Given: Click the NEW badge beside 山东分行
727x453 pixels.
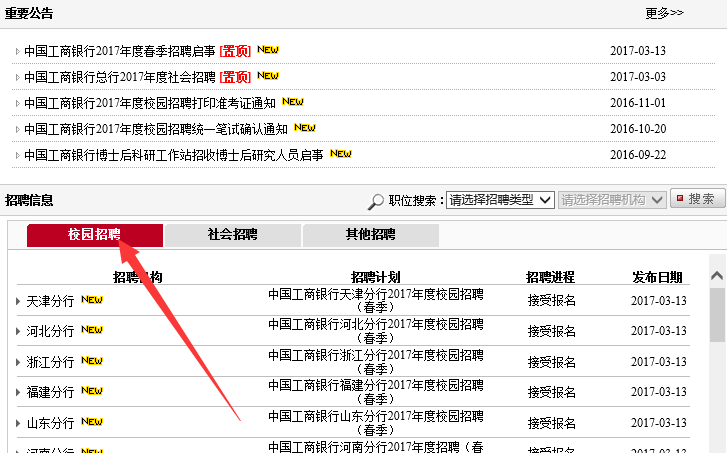Looking at the screenshot, I should (x=91, y=421).
